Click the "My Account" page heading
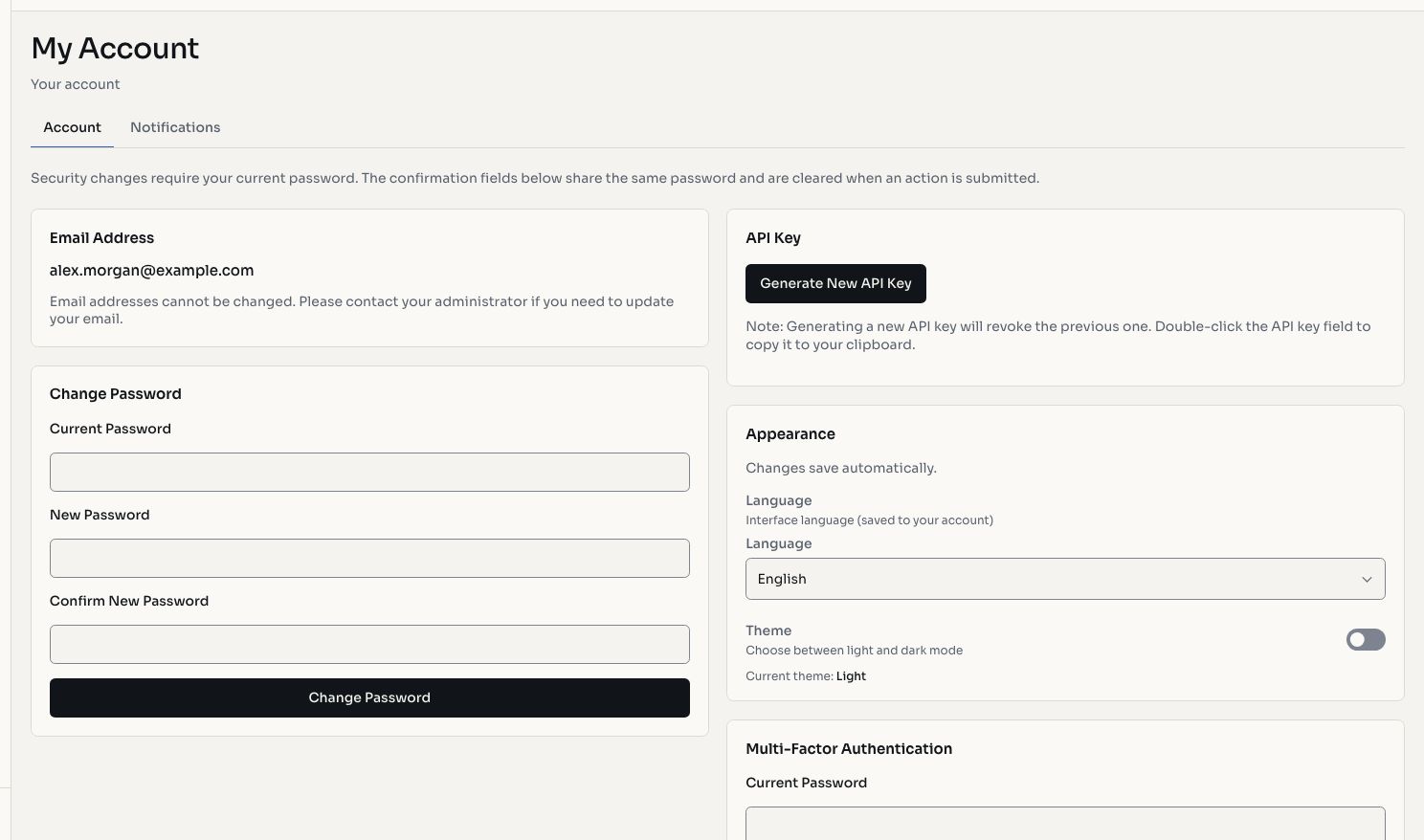Image resolution: width=1424 pixels, height=840 pixels. point(115,48)
